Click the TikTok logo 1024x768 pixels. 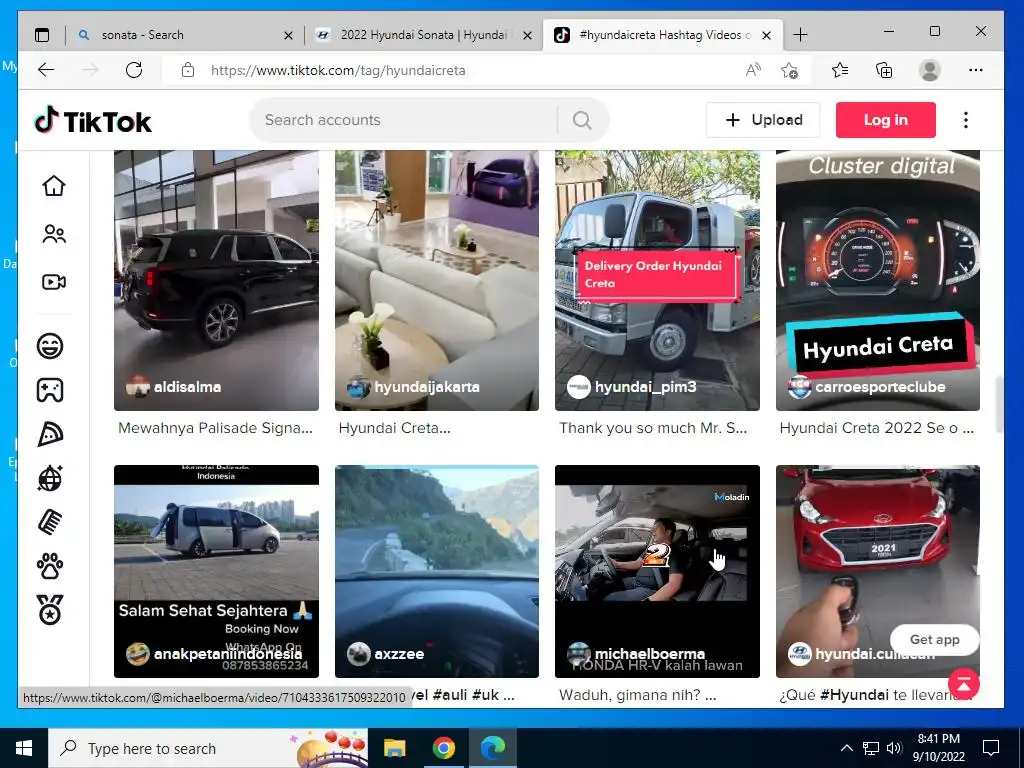tap(93, 121)
